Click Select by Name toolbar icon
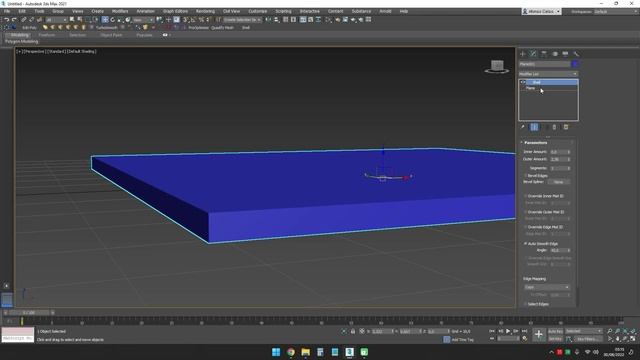Image resolution: width=640 pixels, height=360 pixels. pyautogui.click(x=80, y=20)
